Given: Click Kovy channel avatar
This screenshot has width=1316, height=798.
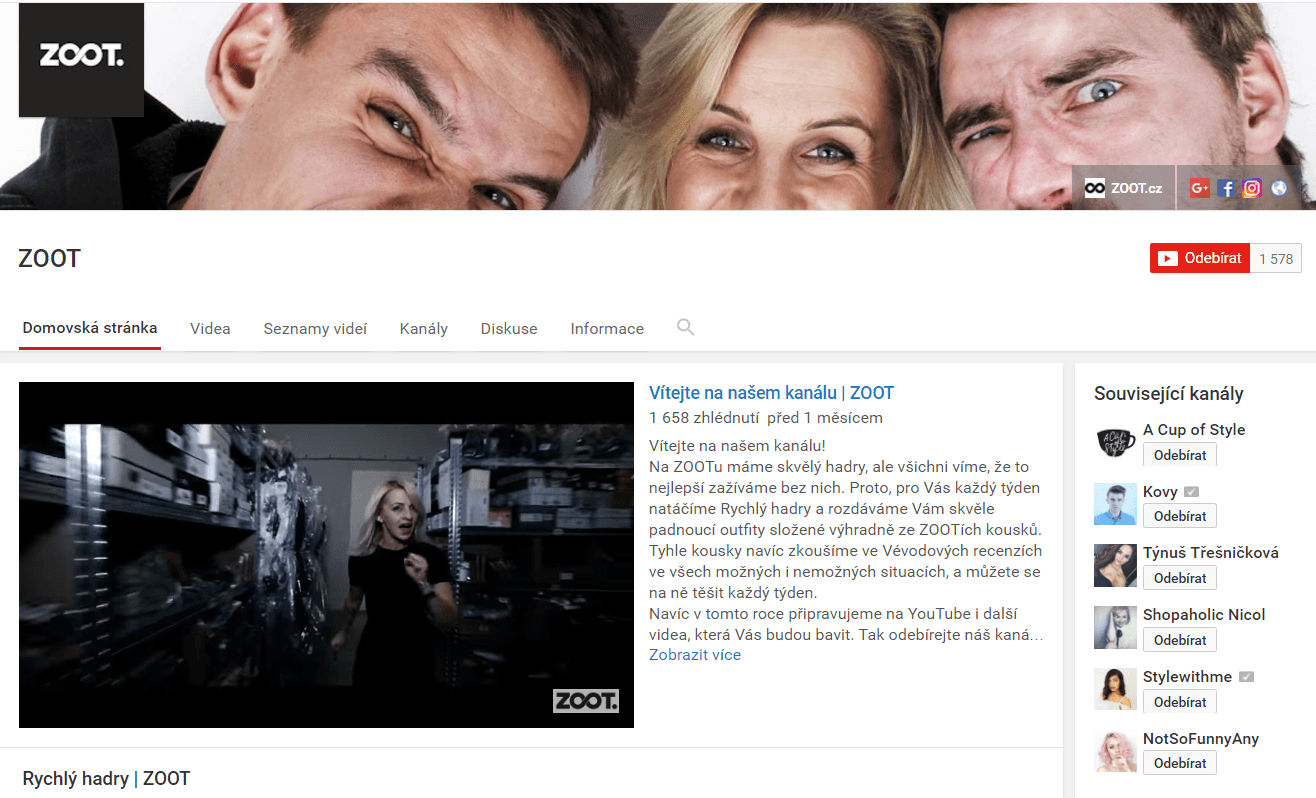Looking at the screenshot, I should click(x=1115, y=504).
